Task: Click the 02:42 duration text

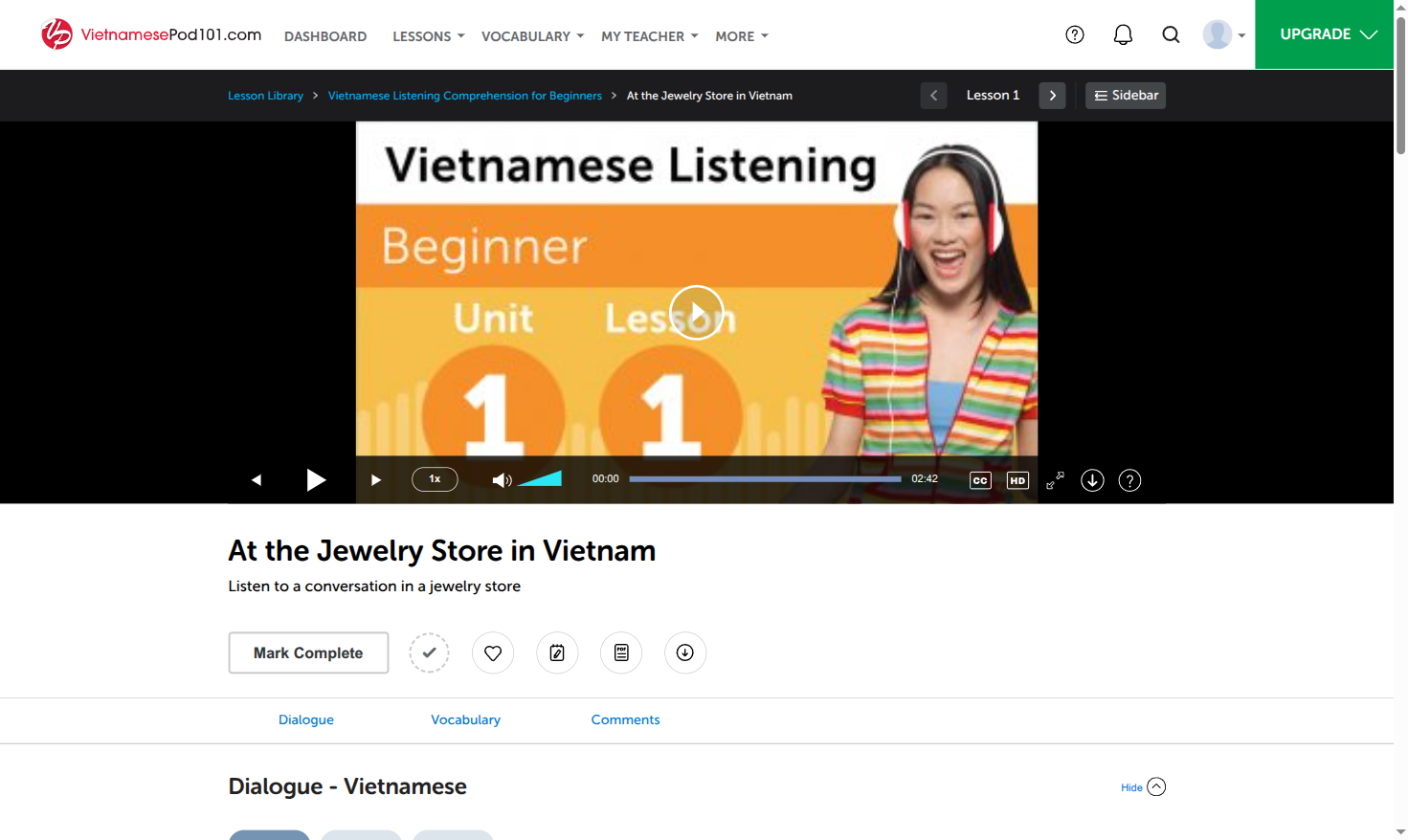Action: (x=925, y=479)
